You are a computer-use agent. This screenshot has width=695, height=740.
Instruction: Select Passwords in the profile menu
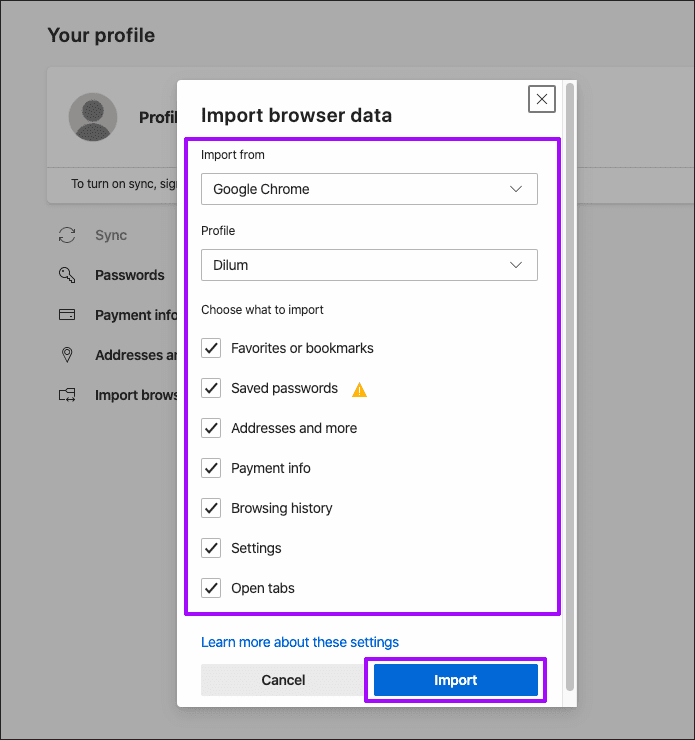(129, 275)
